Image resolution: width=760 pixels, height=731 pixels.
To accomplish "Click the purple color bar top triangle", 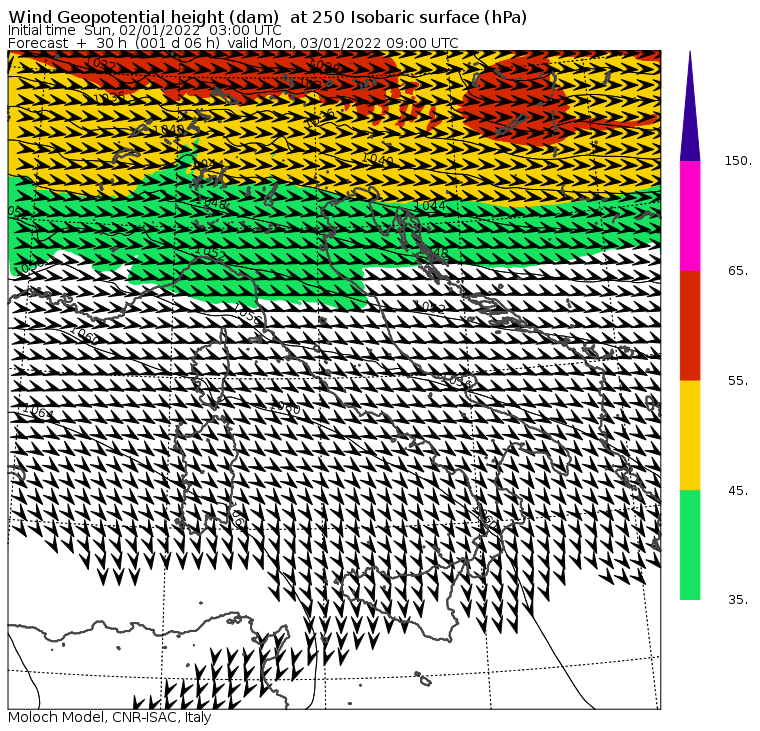I will pos(690,106).
